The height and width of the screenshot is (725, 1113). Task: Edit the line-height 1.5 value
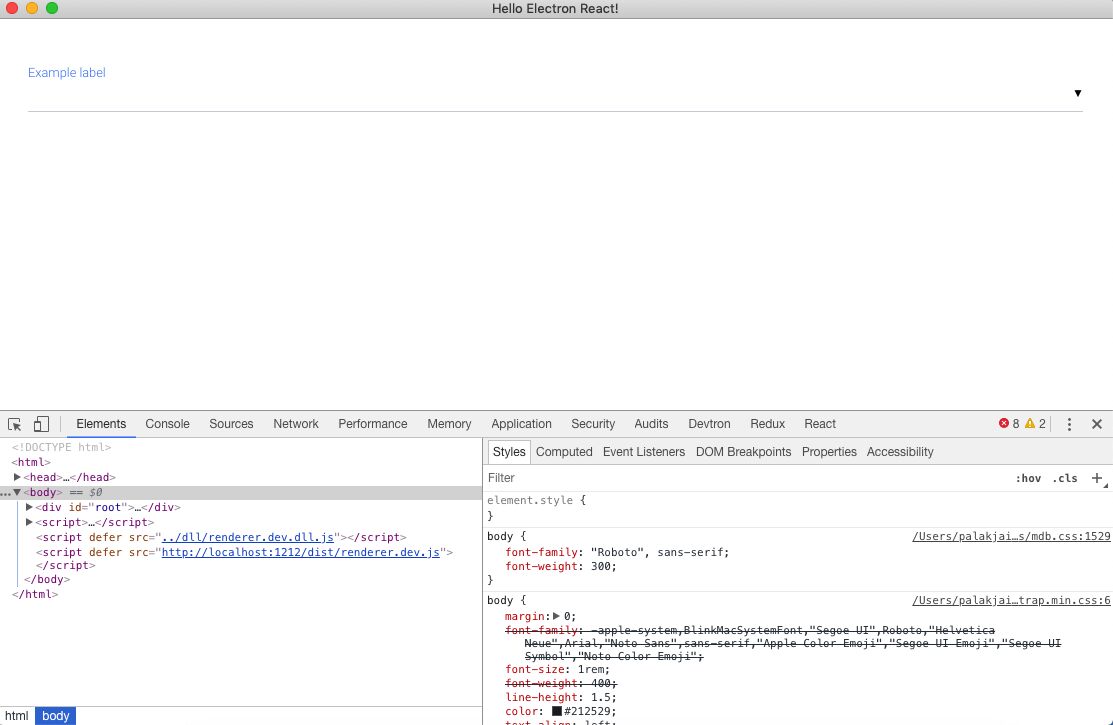click(x=600, y=697)
